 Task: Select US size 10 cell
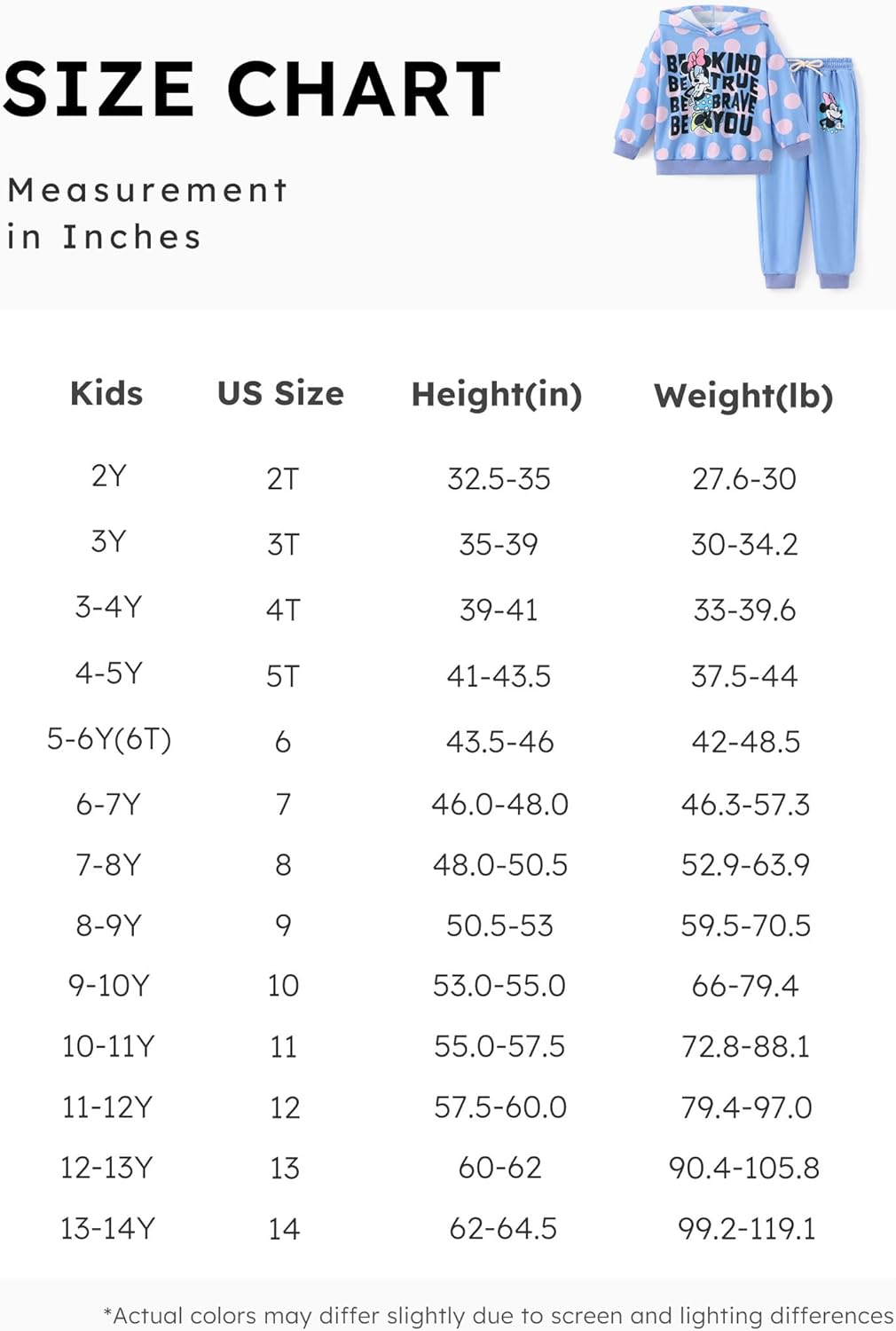click(283, 986)
